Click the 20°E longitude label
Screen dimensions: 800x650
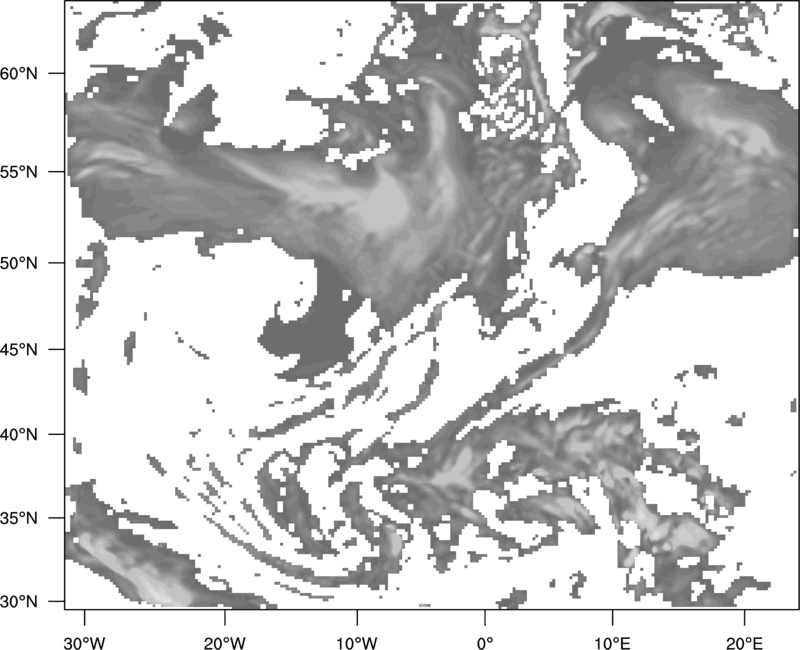click(744, 643)
